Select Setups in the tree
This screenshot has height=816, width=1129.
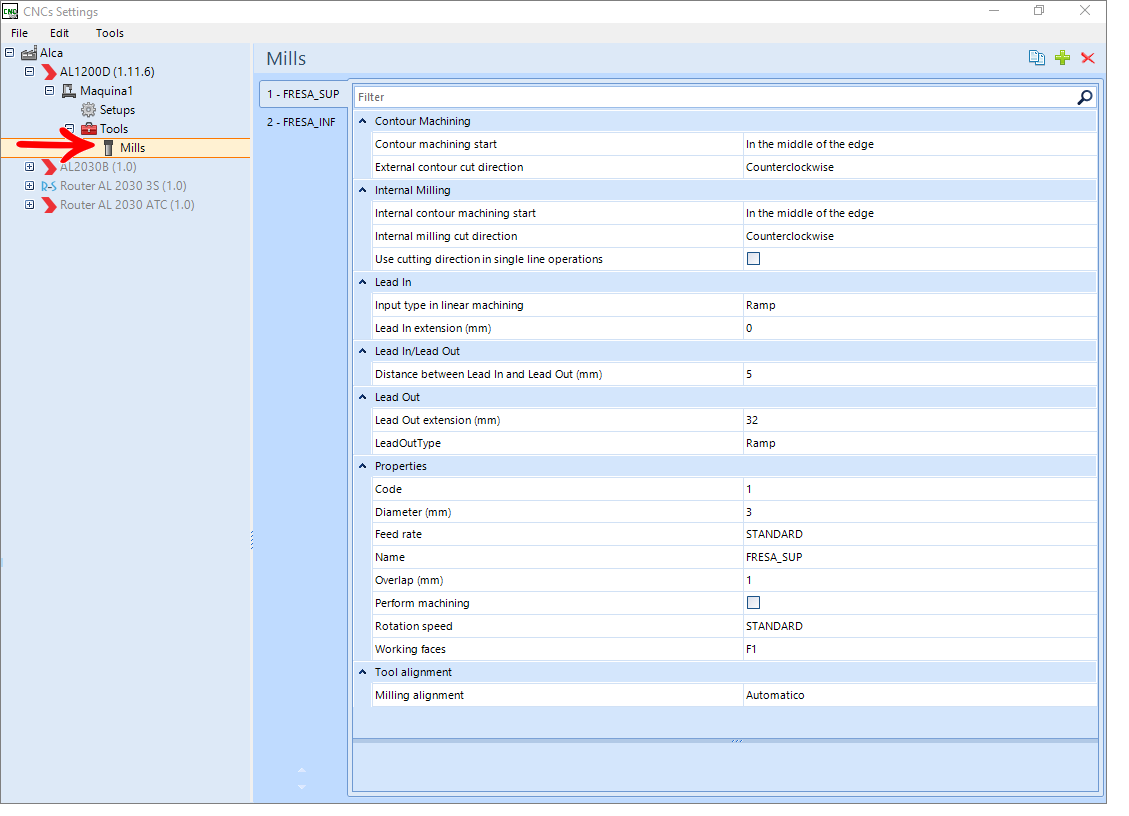tap(117, 110)
